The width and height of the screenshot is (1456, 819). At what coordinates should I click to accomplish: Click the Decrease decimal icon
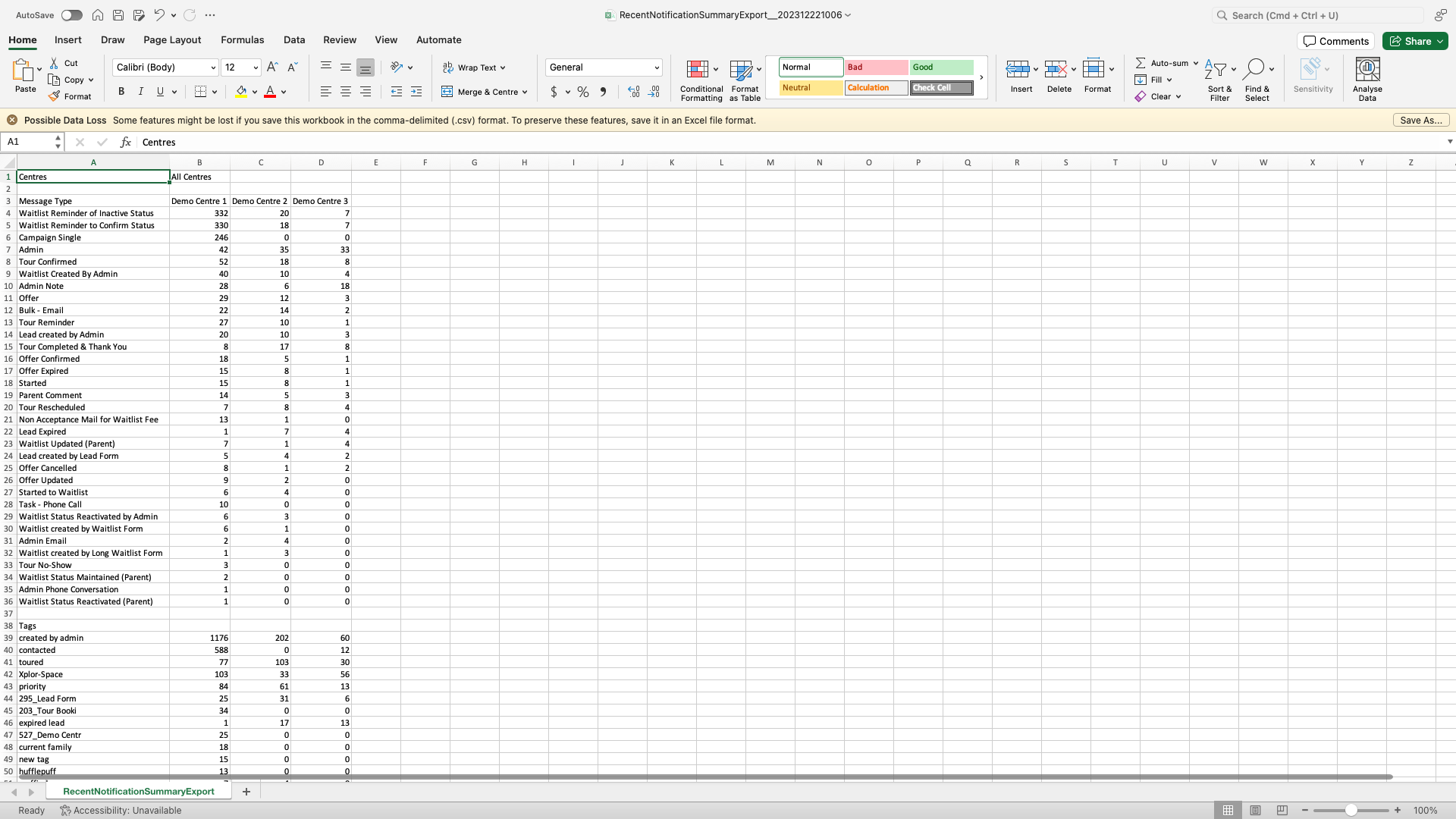pyautogui.click(x=654, y=92)
